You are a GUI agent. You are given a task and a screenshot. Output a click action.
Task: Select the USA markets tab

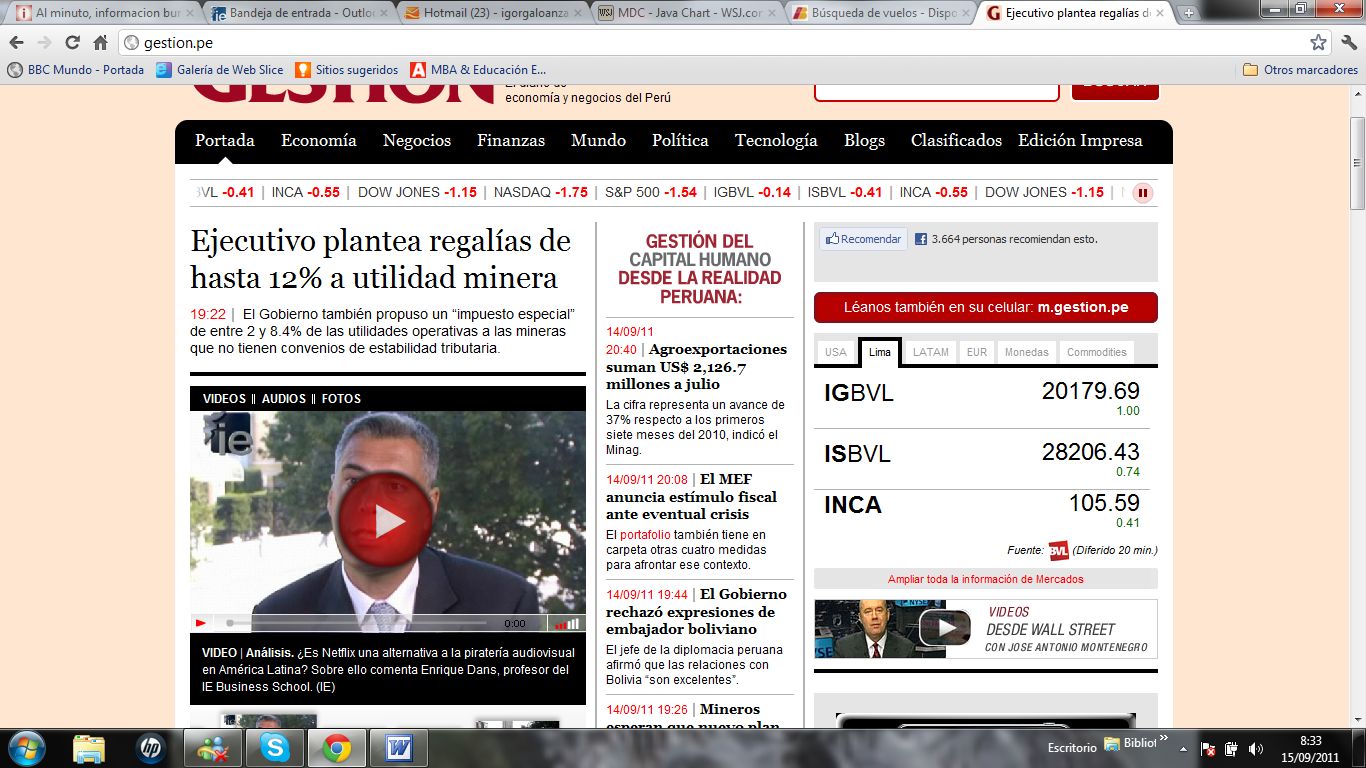[x=835, y=352]
